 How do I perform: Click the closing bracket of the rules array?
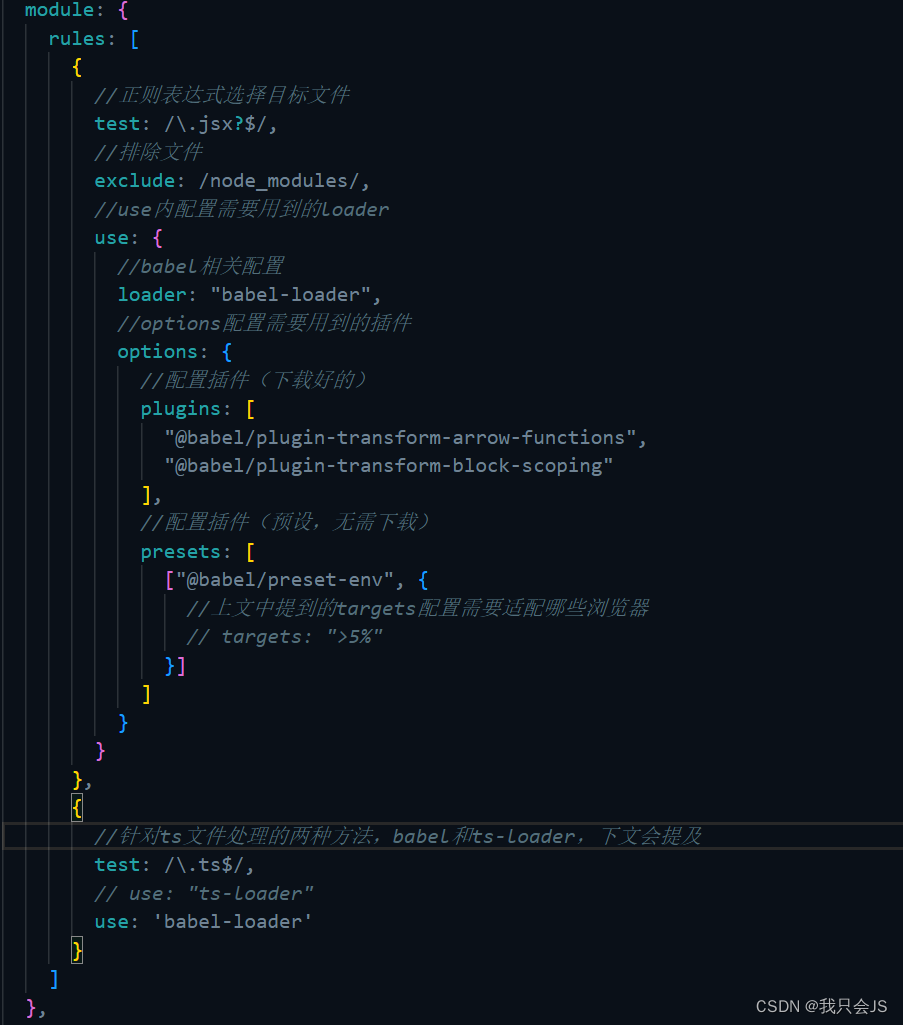55,979
